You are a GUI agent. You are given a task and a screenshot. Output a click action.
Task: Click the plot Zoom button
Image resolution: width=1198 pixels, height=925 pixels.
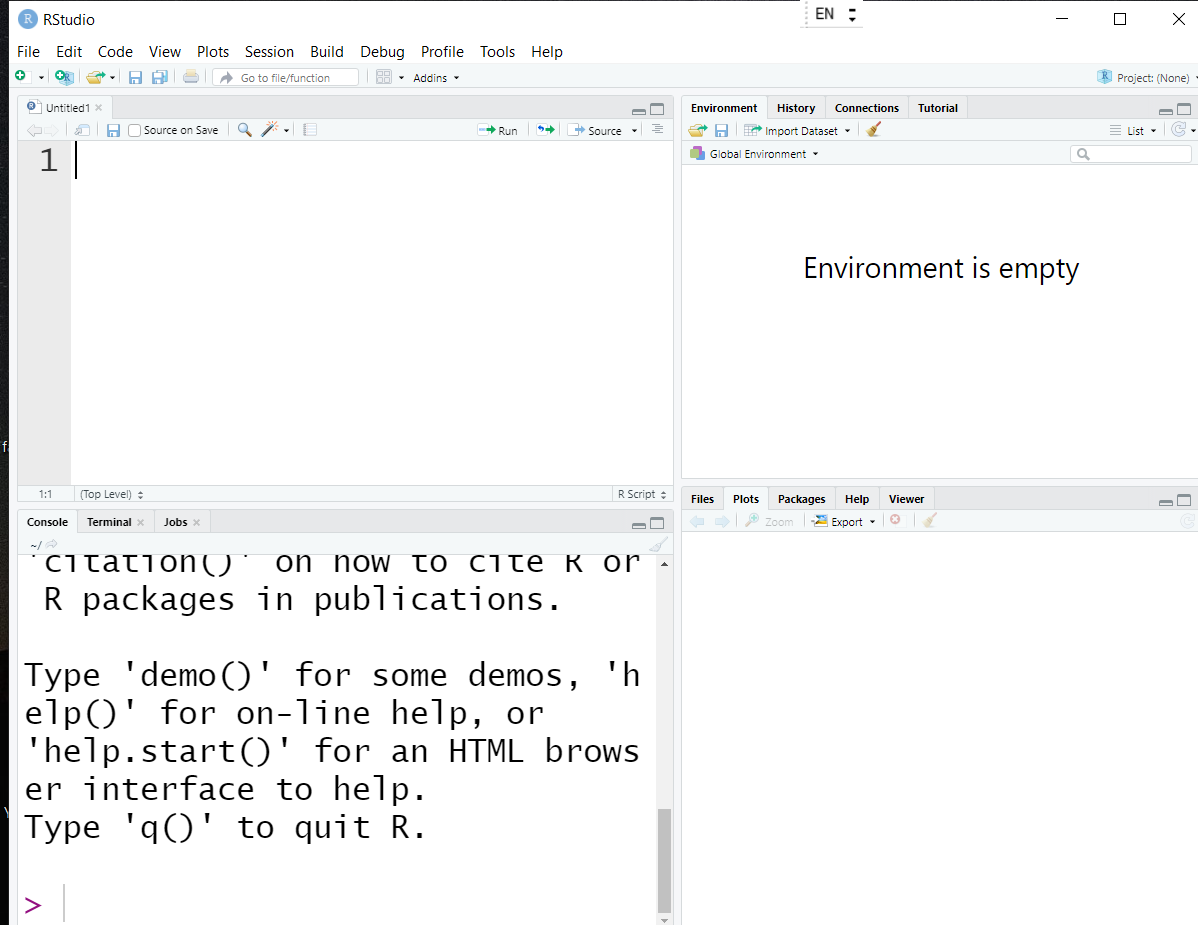point(769,521)
